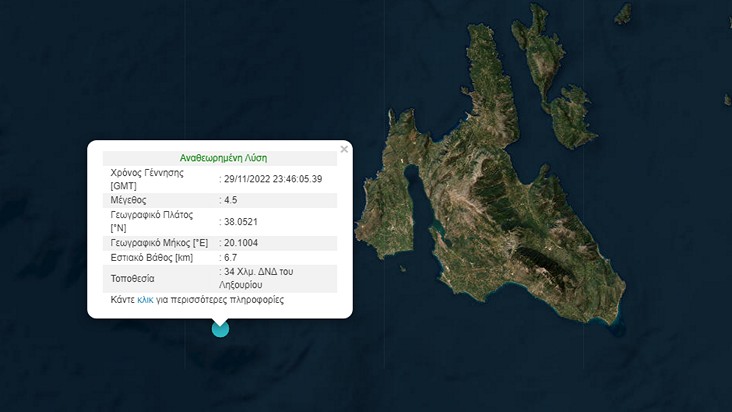This screenshot has width=732, height=412.
Task: Click the 'Αναθεωρημένη Λύση' popup header
Action: coord(223,158)
